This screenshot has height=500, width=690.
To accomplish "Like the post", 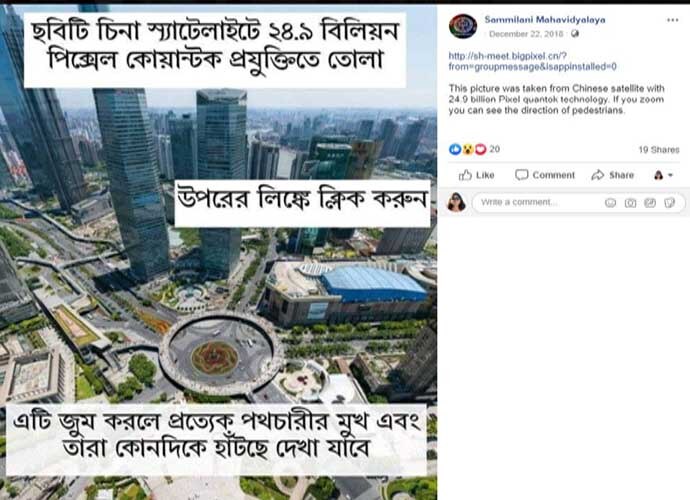I will click(x=477, y=175).
